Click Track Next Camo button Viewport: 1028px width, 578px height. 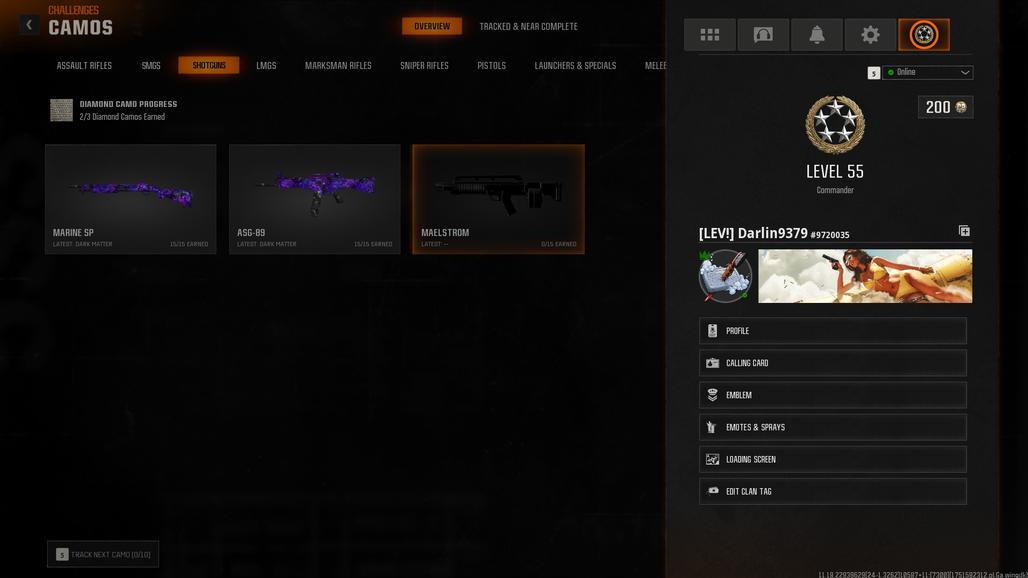coord(103,554)
